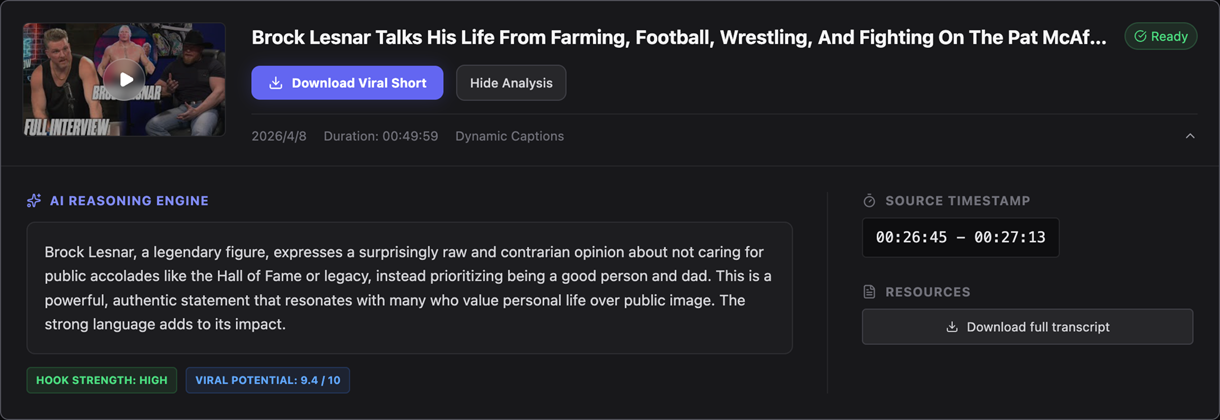Click the Source Timestamp heading text
This screenshot has height=420, width=1220.
coord(957,201)
